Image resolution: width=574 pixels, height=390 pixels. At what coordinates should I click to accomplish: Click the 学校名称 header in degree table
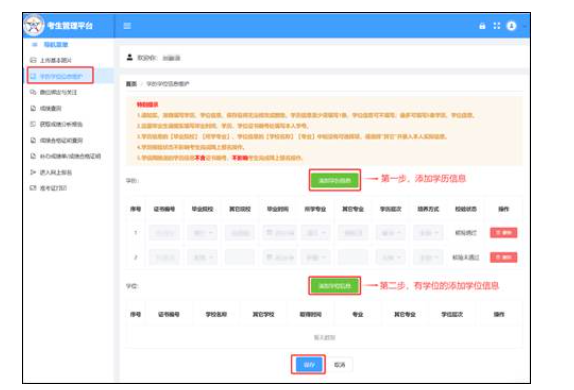[216, 314]
